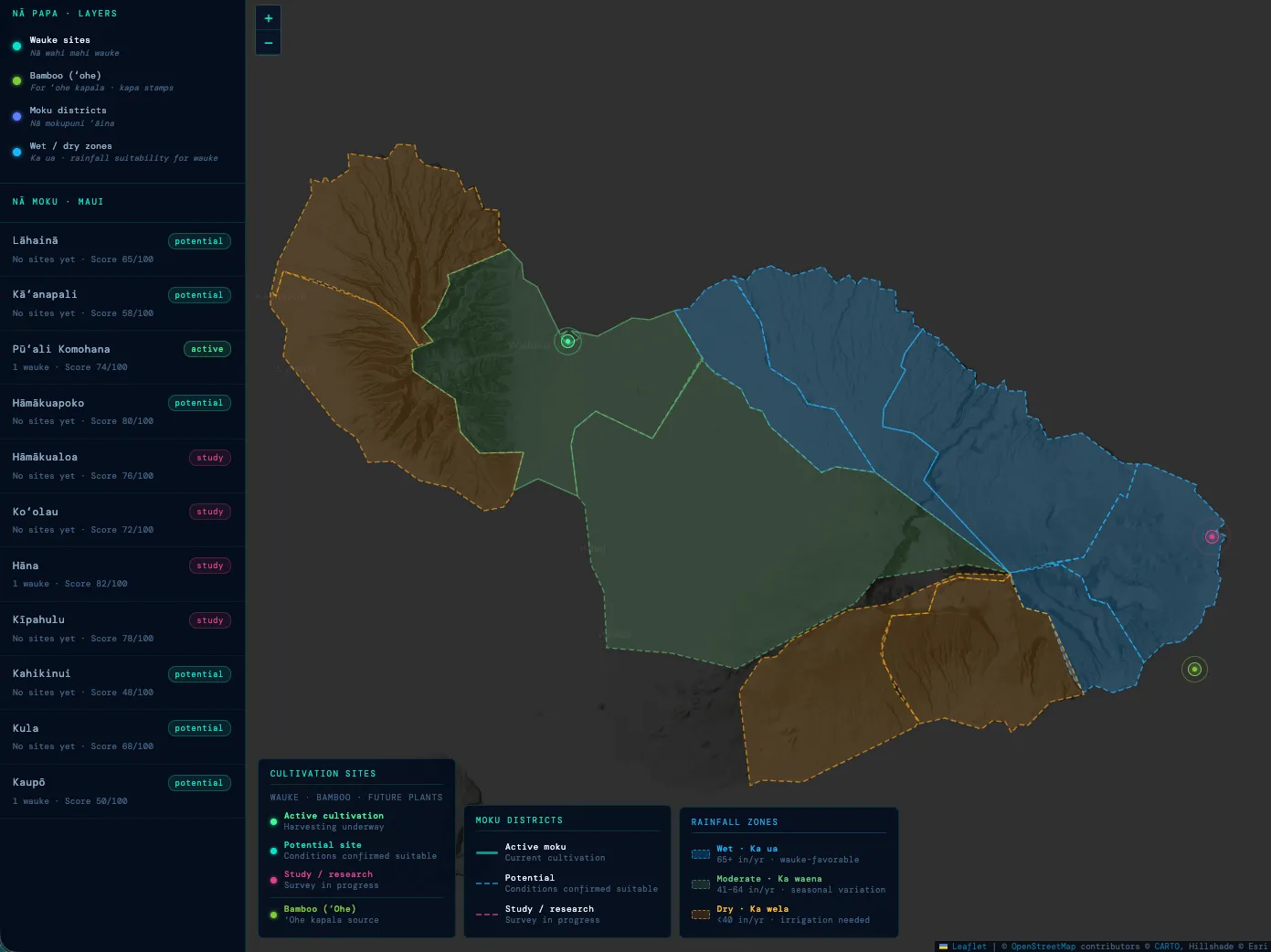Select the Kīpahulu moku row
Image resolution: width=1271 pixels, height=952 pixels.
(122, 629)
